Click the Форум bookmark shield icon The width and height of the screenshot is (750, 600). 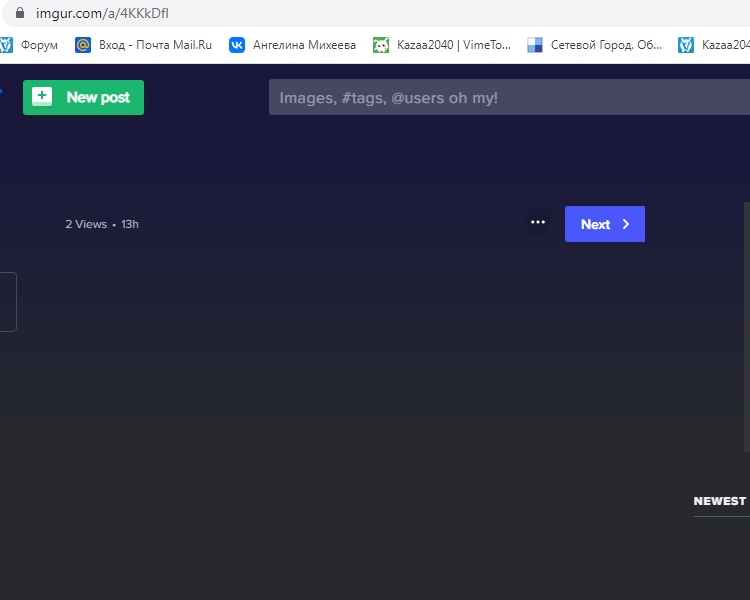(5, 45)
